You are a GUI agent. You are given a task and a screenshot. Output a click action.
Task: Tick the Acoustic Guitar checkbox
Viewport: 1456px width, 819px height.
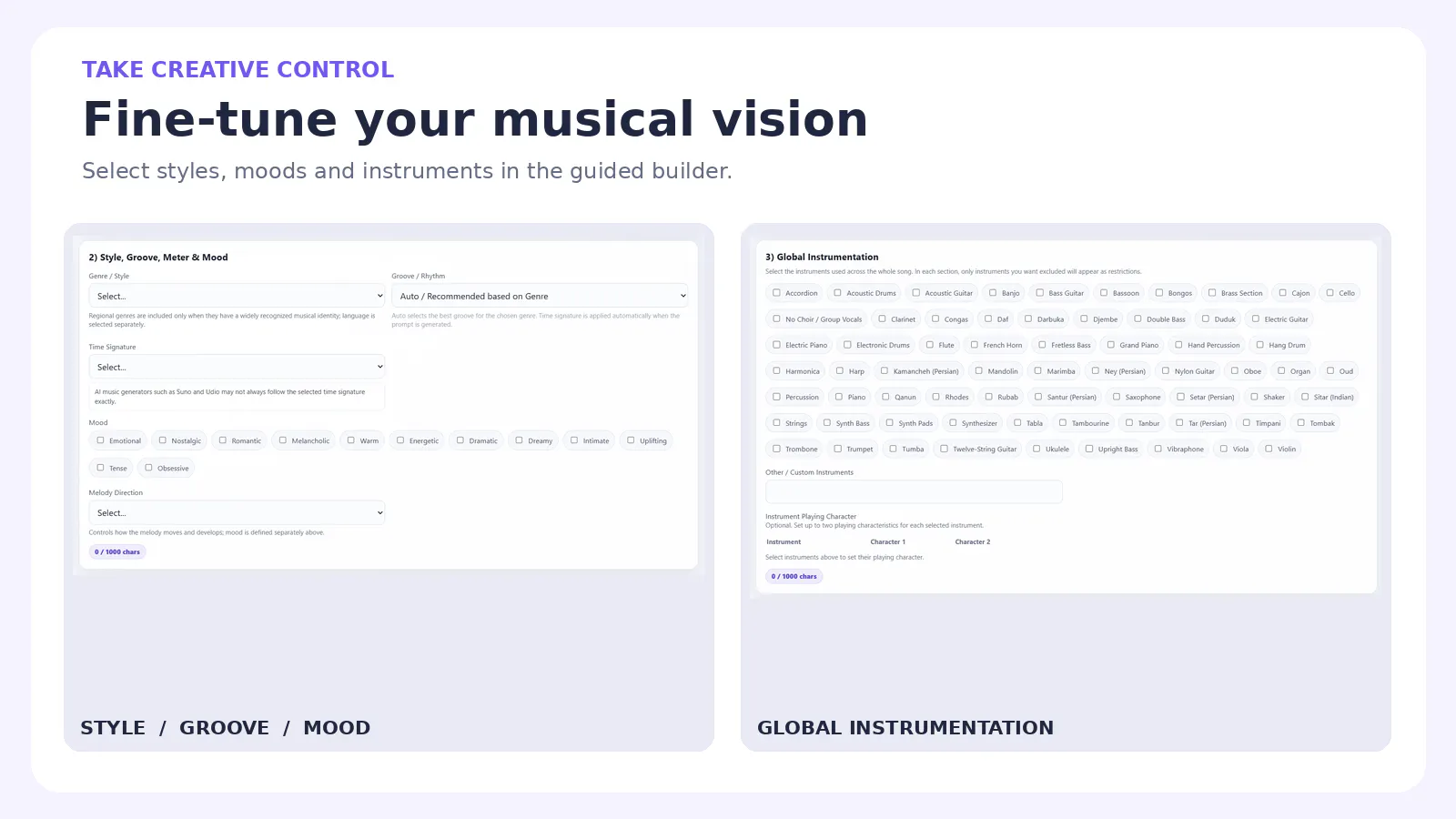click(916, 293)
